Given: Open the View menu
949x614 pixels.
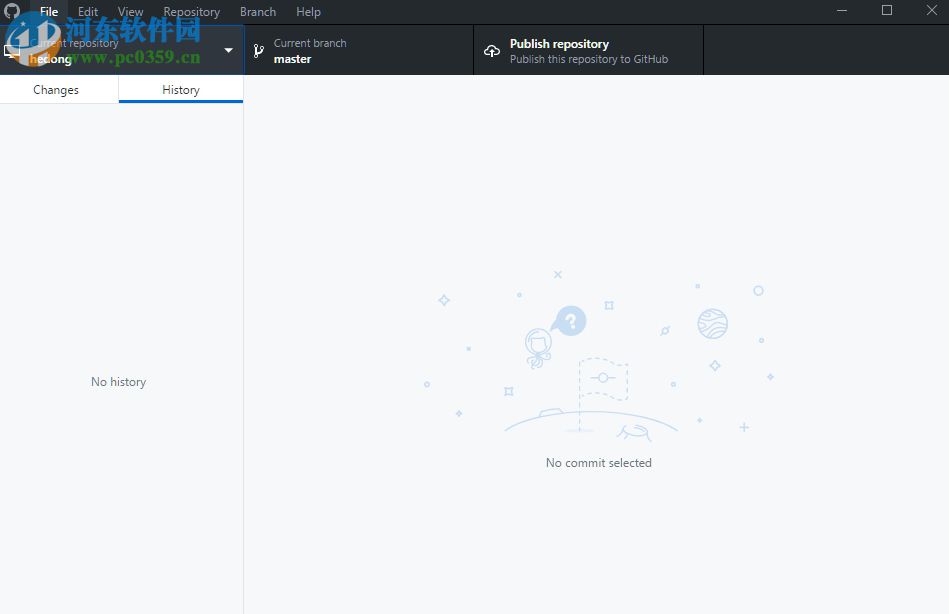Looking at the screenshot, I should click(x=129, y=11).
